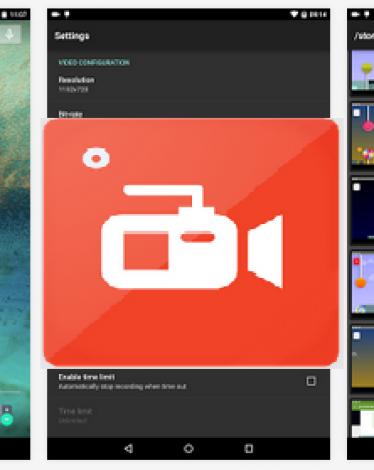Tap the microphone icon in left screenshot

click(x=10, y=34)
